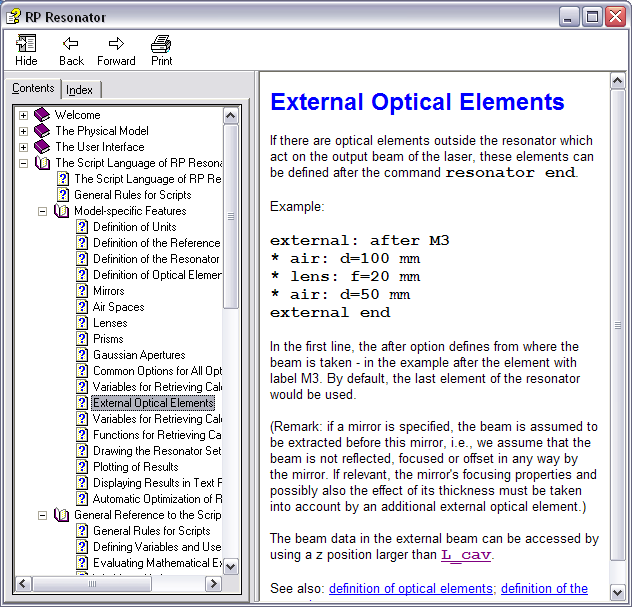Maximize the RP Resonator help window
The image size is (632, 607).
[592, 17]
